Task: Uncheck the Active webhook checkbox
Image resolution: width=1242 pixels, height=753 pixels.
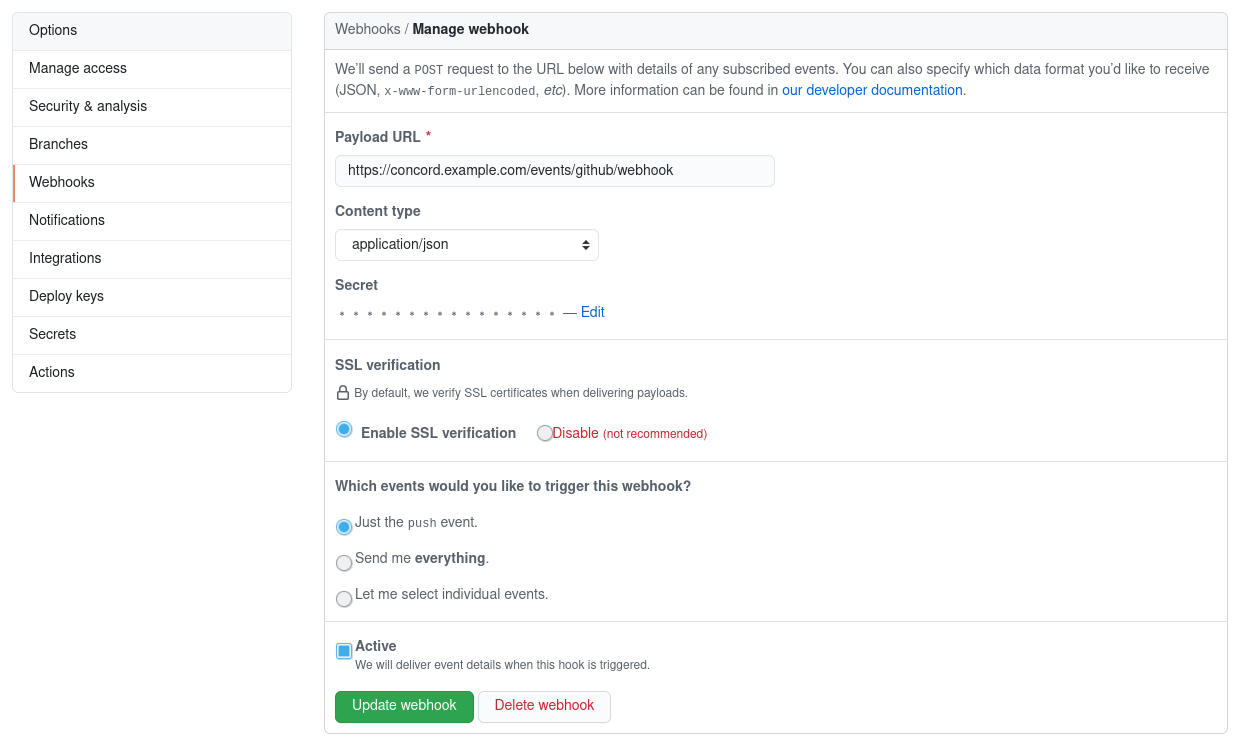Action: pos(342,650)
